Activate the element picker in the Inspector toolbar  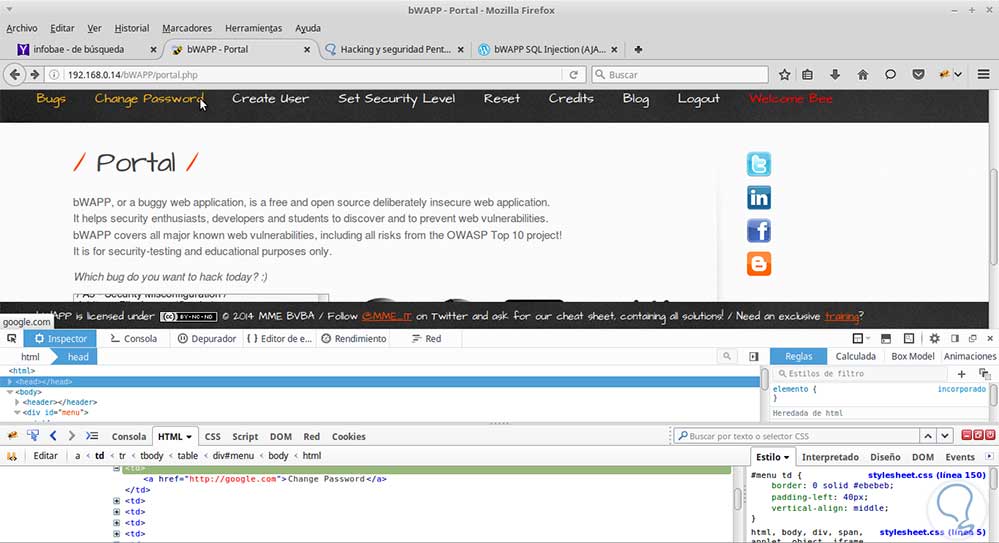(x=11, y=338)
